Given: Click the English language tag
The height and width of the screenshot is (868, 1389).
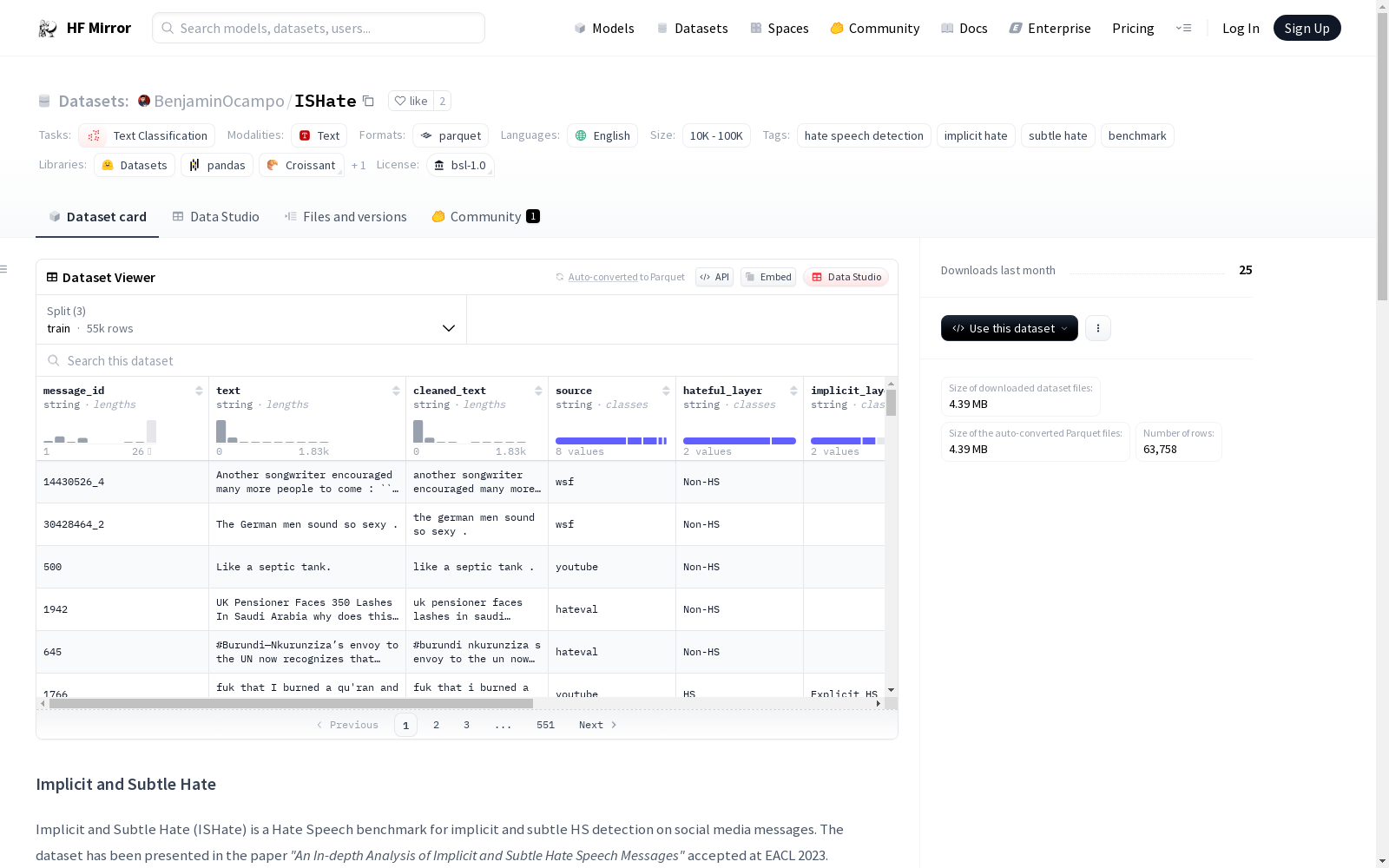Looking at the screenshot, I should pos(602,135).
